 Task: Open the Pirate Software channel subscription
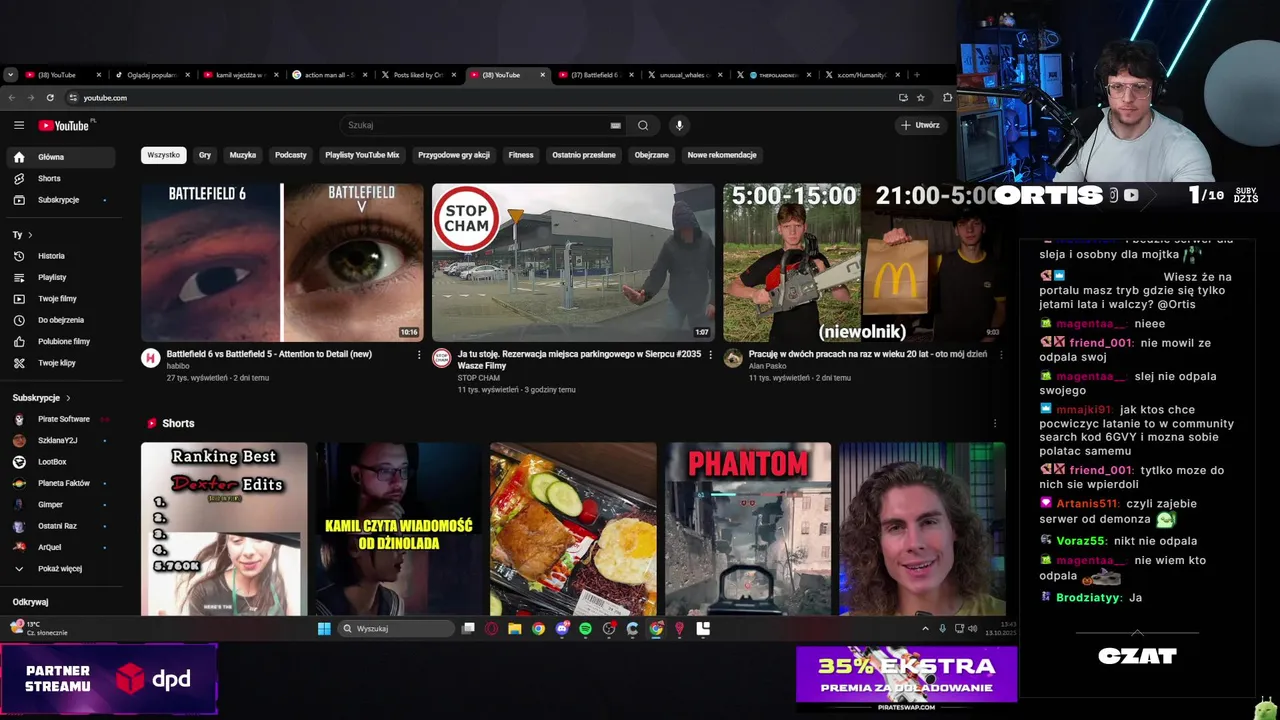click(x=62, y=419)
